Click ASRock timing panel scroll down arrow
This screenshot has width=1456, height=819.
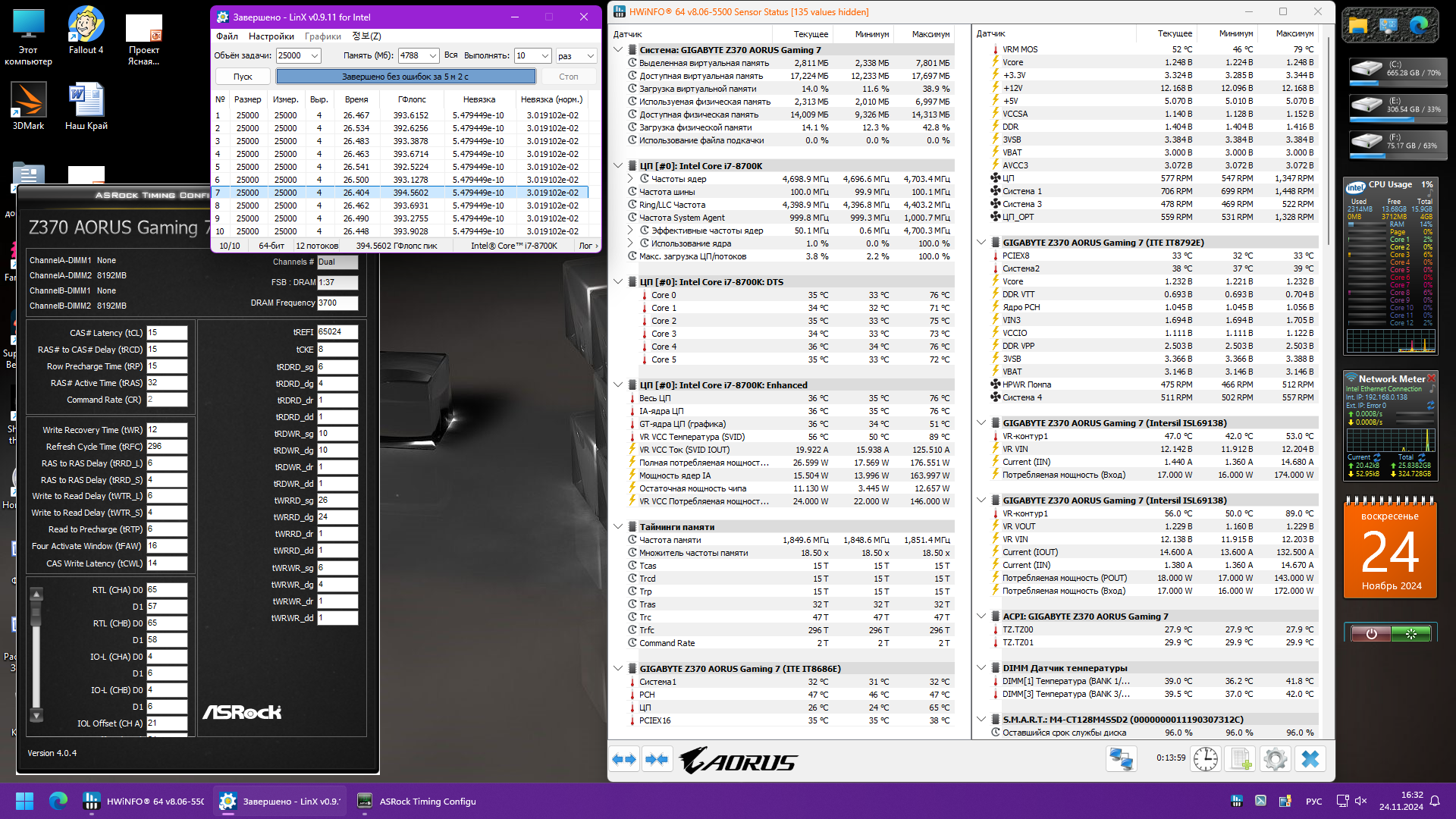(x=36, y=715)
